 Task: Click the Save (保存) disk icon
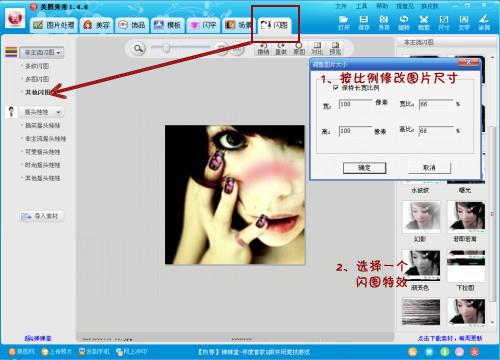(x=364, y=19)
